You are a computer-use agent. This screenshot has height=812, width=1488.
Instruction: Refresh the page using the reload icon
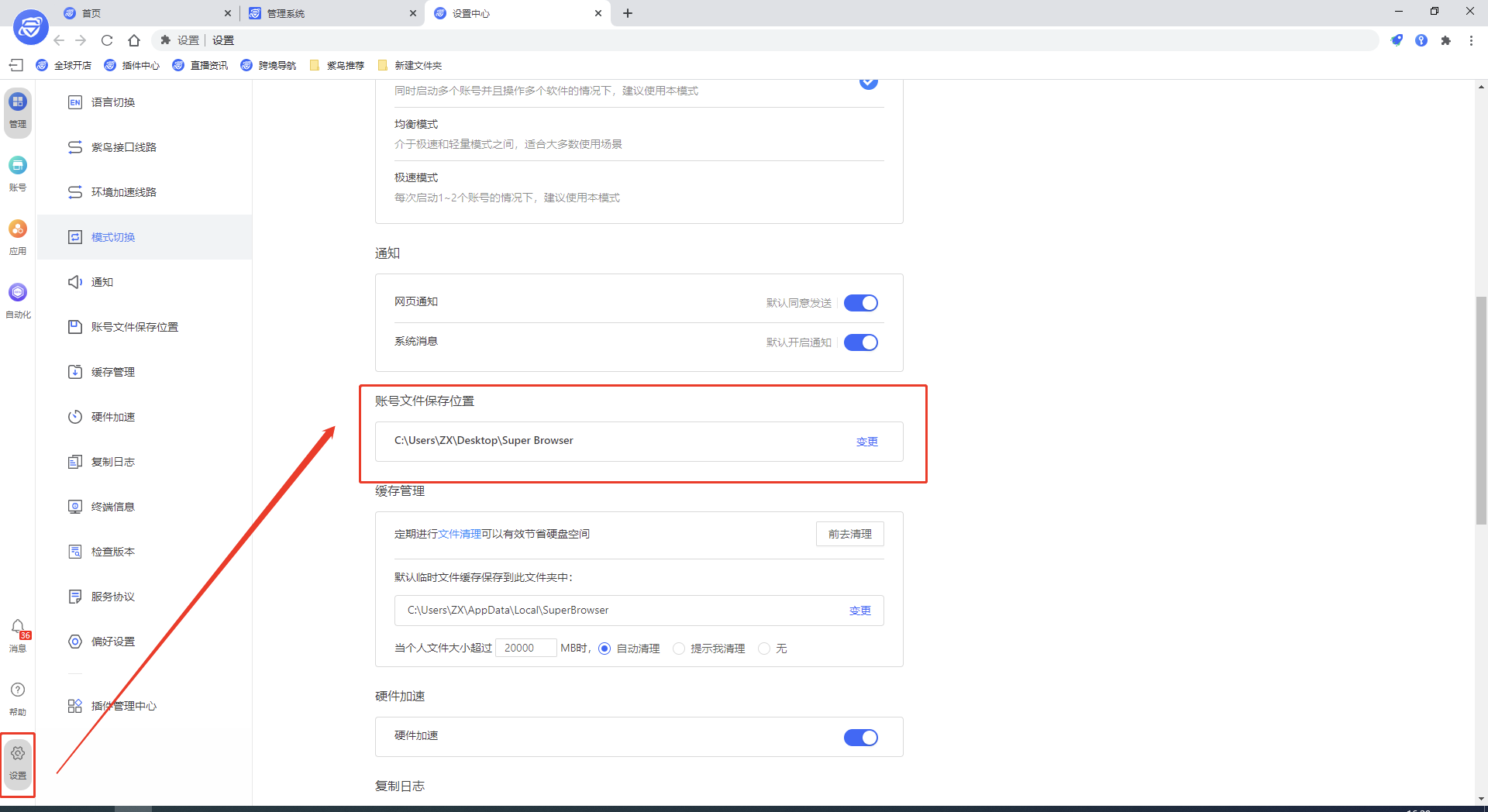[107, 40]
